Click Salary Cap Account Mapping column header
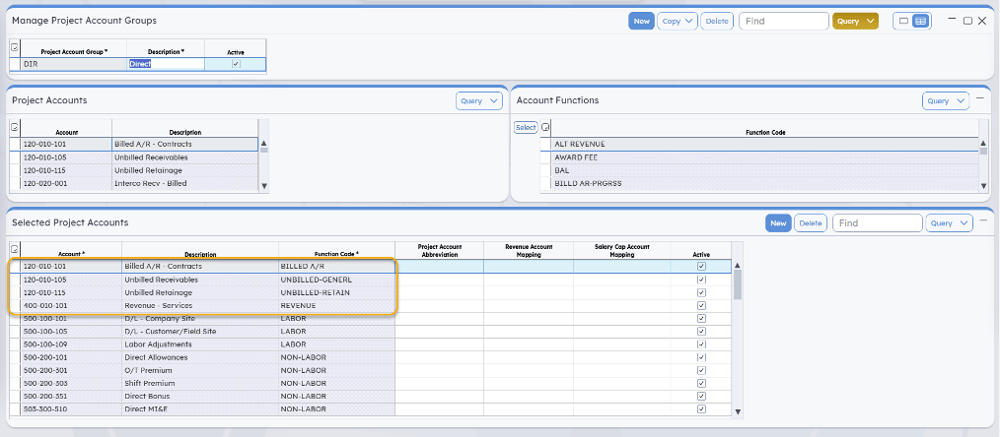The width and height of the screenshot is (1000, 437). (622, 250)
